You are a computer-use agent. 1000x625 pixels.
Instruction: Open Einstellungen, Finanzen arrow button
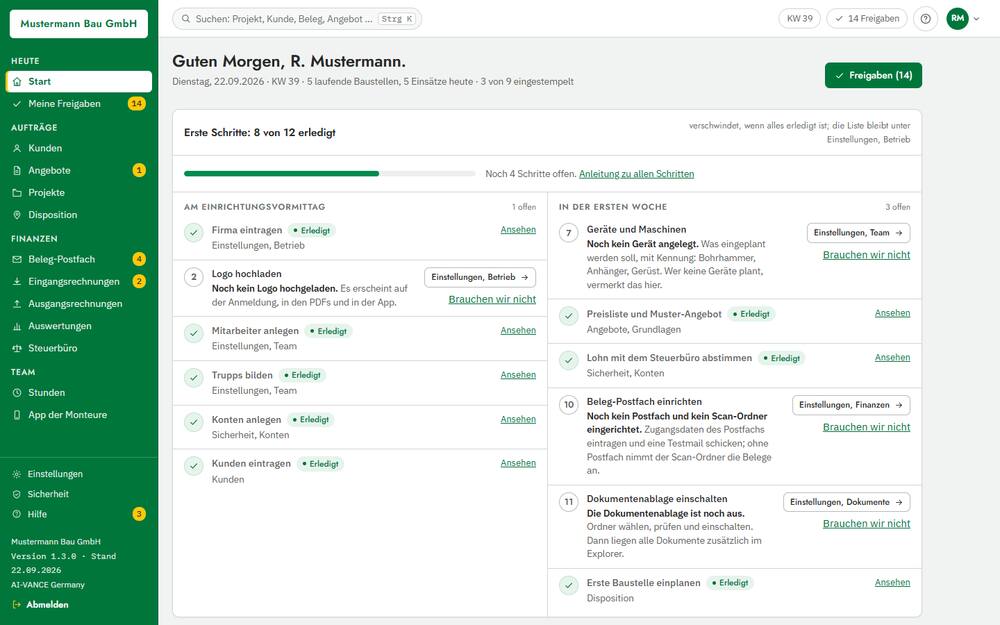[851, 405]
